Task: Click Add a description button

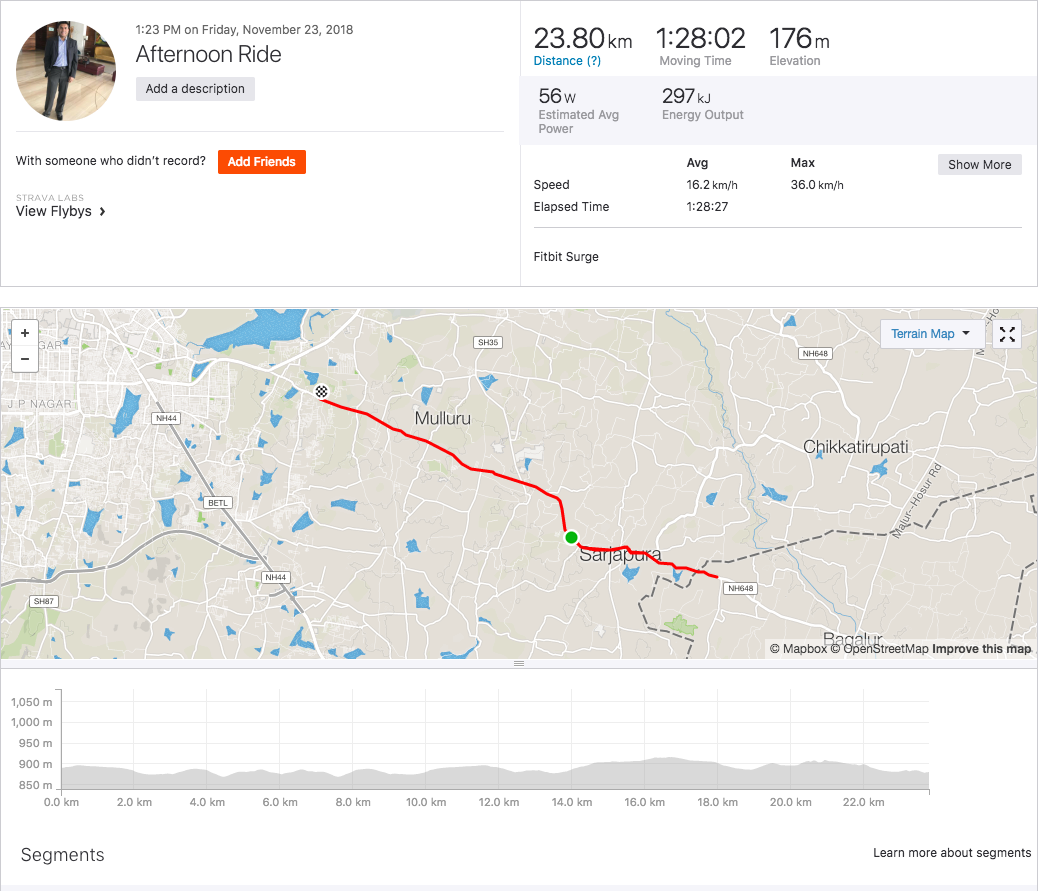Action: pos(195,89)
